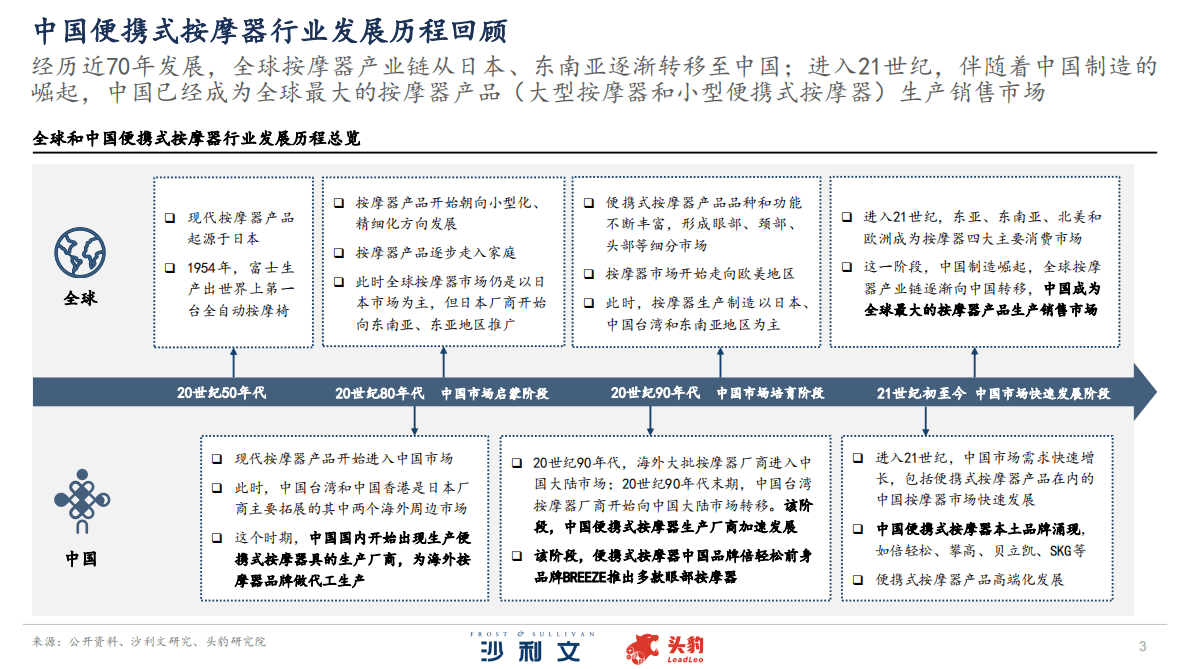The height and width of the screenshot is (669, 1190).
Task: Toggle the bullet box beside 便携式按摩器产品高端化发展
Action: point(856,578)
